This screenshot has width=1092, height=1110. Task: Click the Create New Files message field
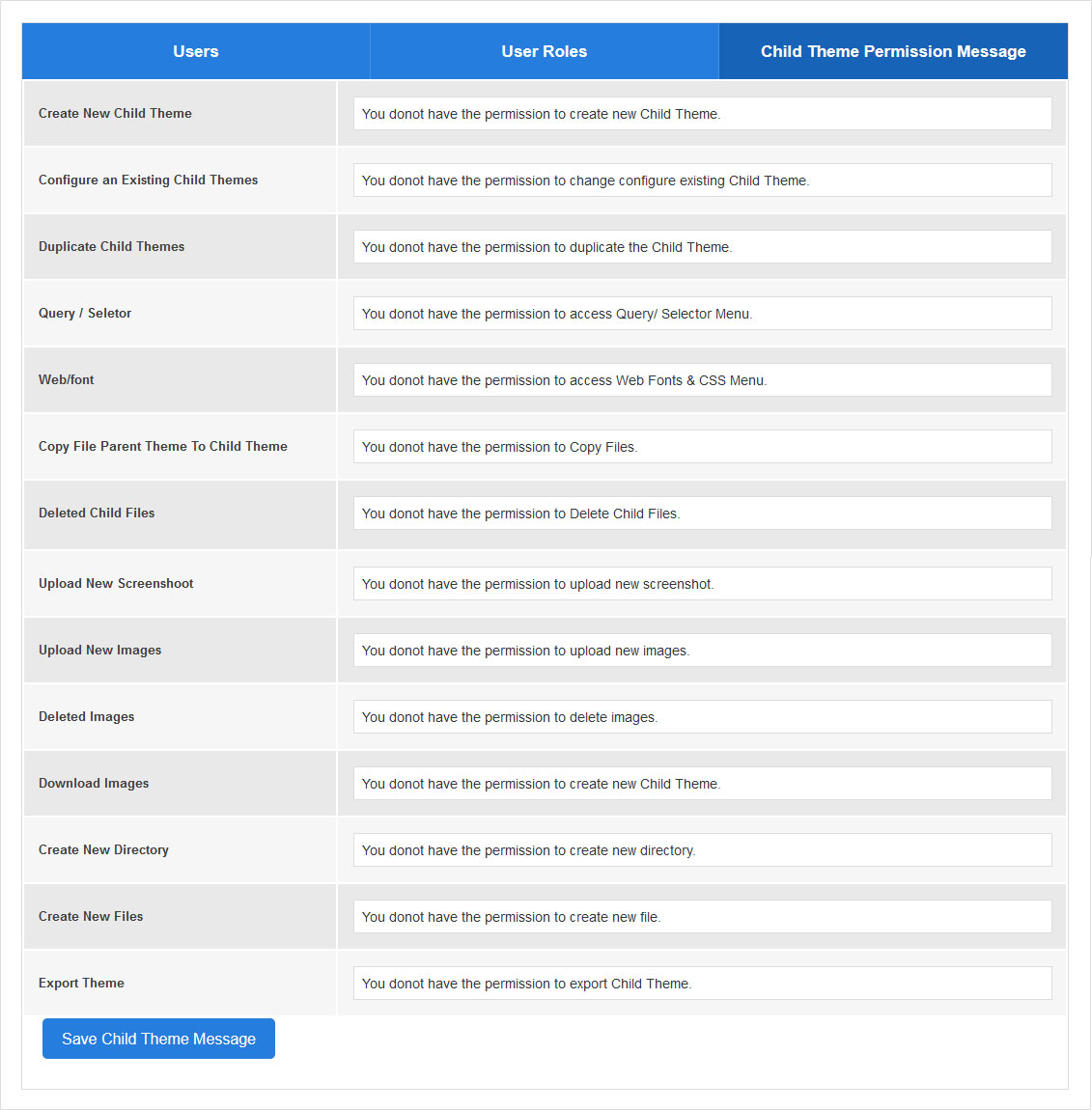coord(702,917)
